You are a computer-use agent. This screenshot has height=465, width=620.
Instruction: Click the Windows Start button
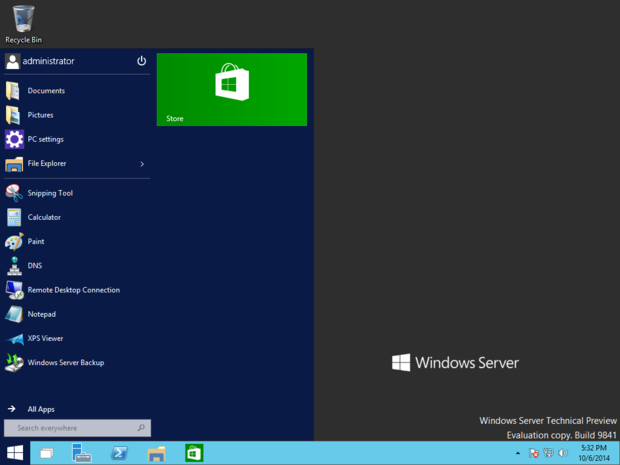click(15, 453)
